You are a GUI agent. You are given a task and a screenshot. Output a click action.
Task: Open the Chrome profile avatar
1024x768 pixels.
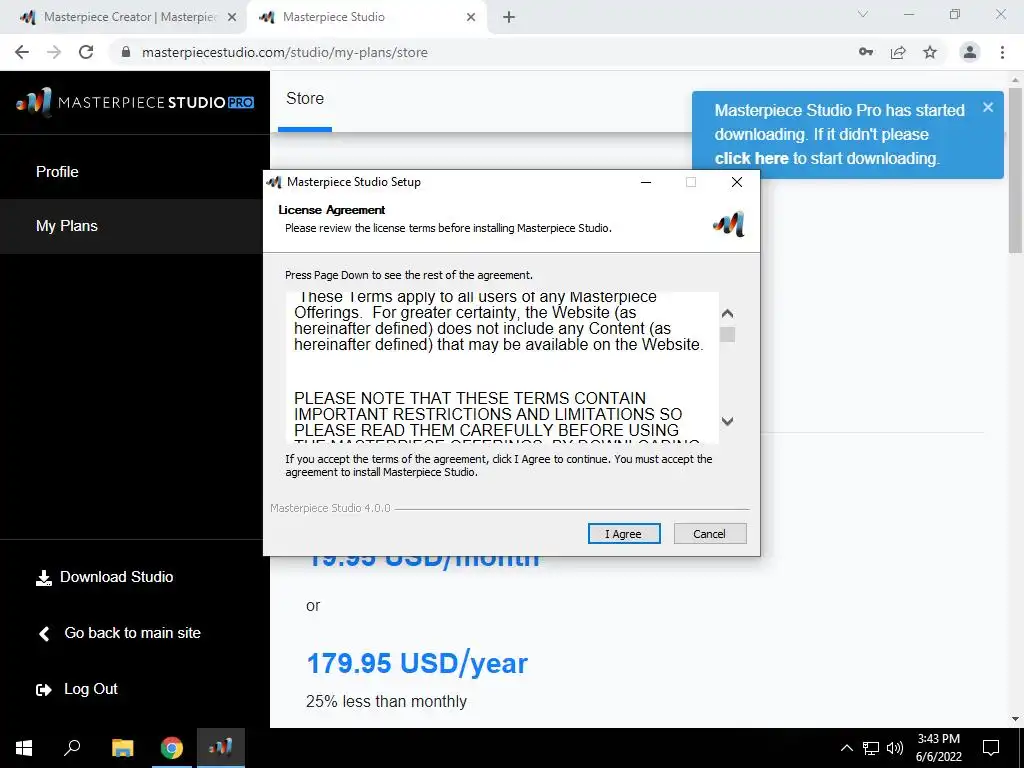click(x=970, y=52)
